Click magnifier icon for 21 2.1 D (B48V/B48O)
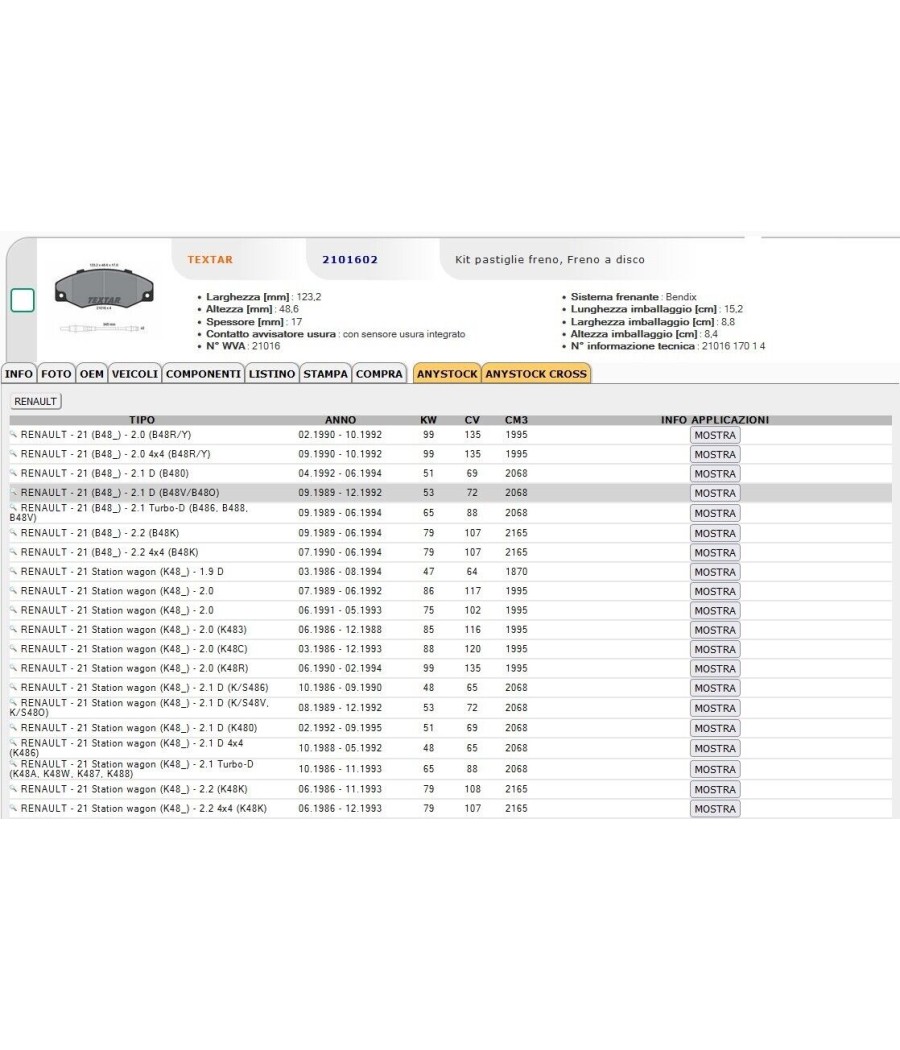The image size is (900, 1050). [13, 492]
